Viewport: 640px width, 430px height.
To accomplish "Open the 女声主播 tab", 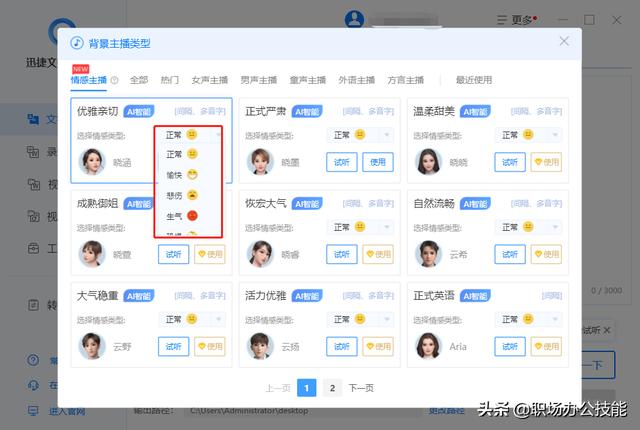I will coord(210,80).
